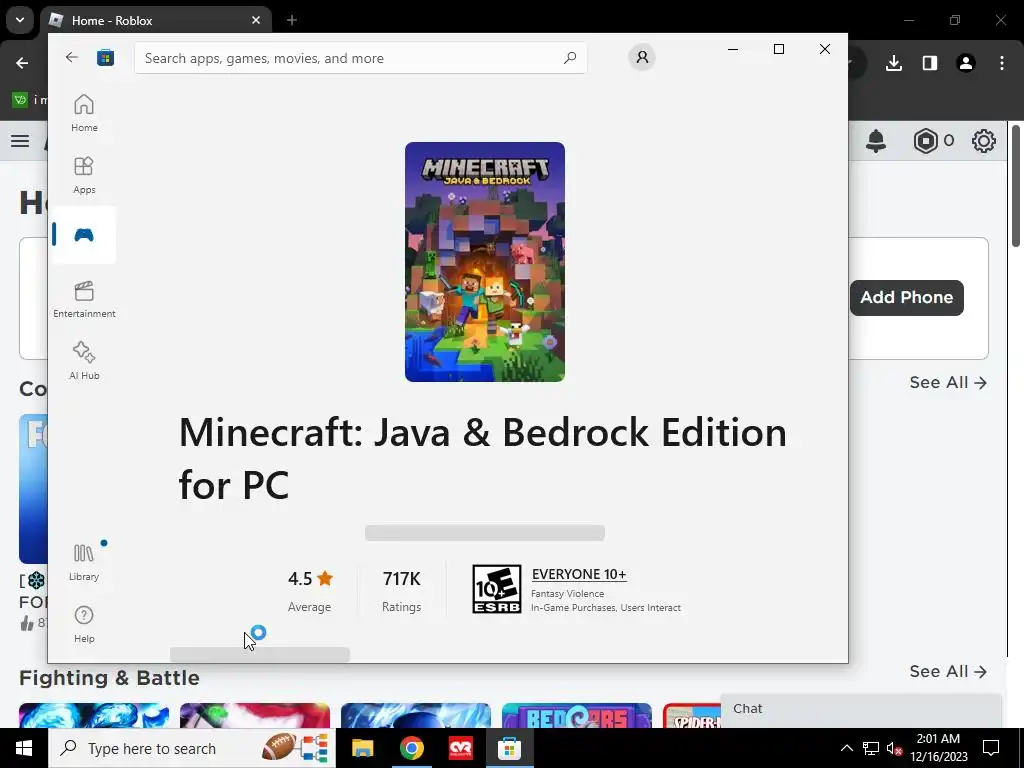Click the muted volume tray icon

pyautogui.click(x=895, y=748)
